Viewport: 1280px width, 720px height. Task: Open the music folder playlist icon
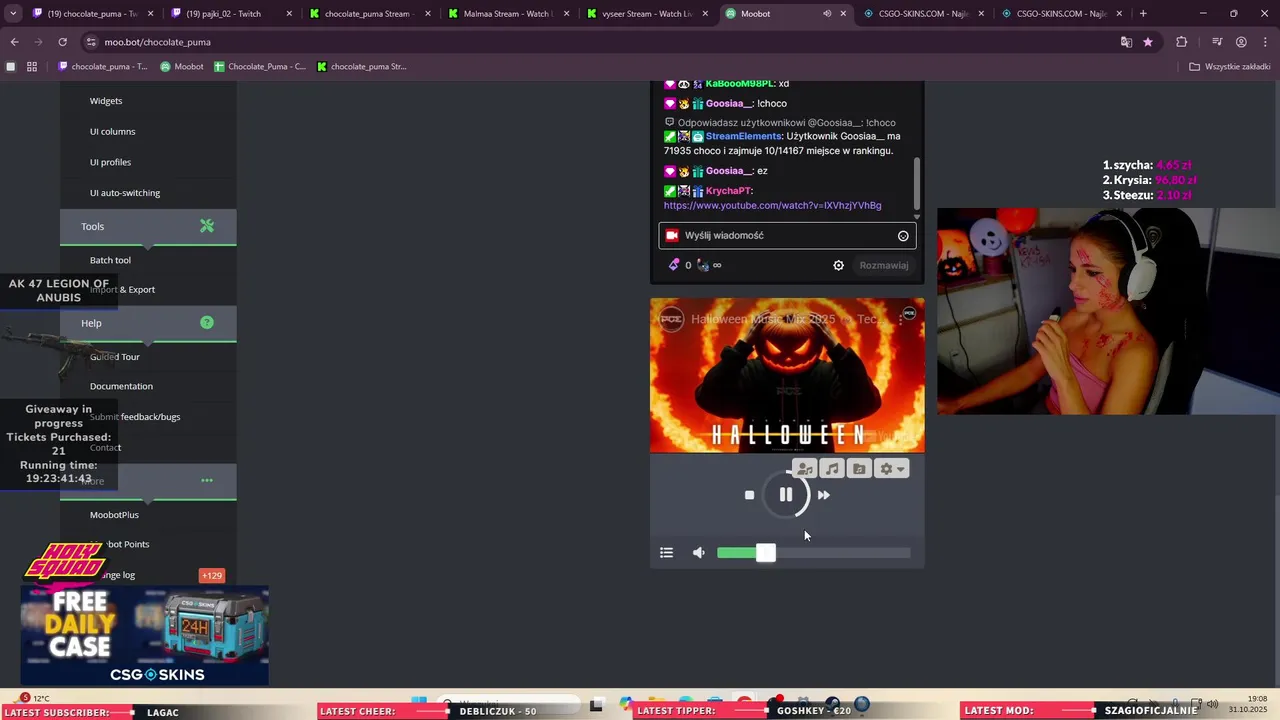point(859,469)
